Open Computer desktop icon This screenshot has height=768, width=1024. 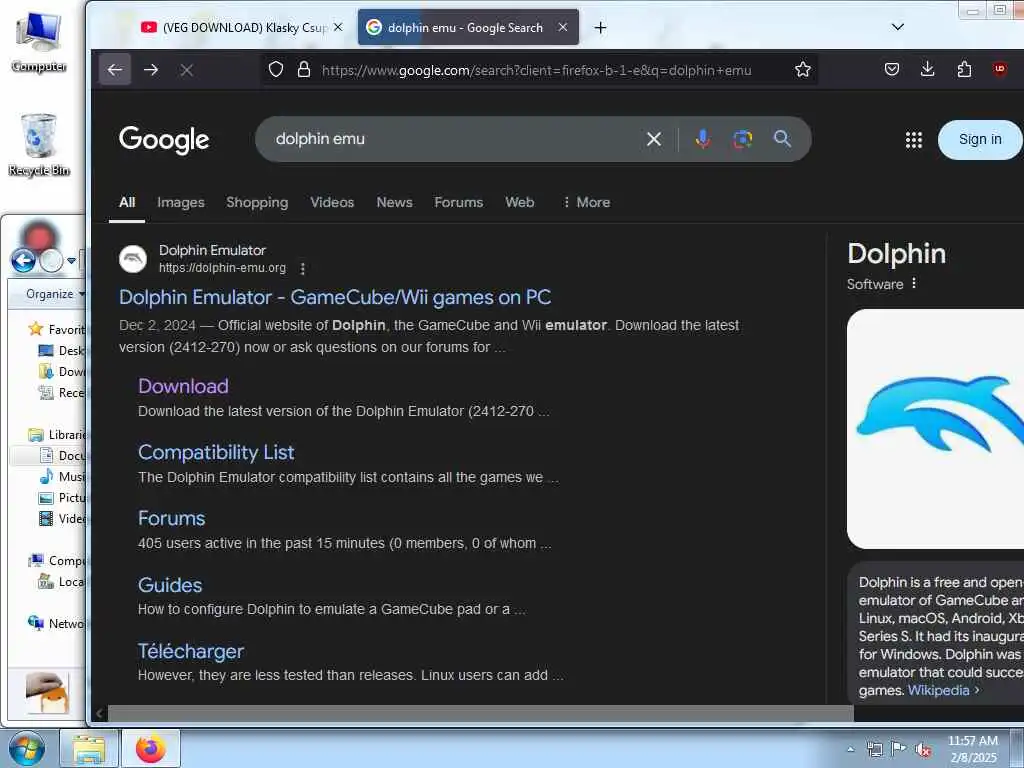[39, 42]
